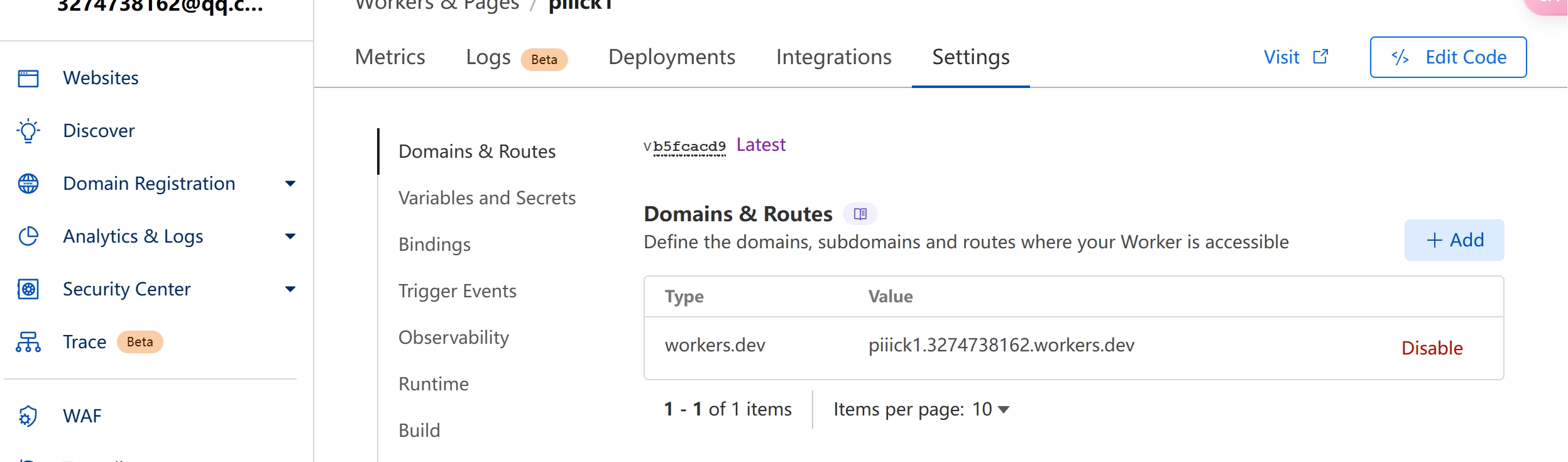Disable the workers.dev route

(1432, 348)
